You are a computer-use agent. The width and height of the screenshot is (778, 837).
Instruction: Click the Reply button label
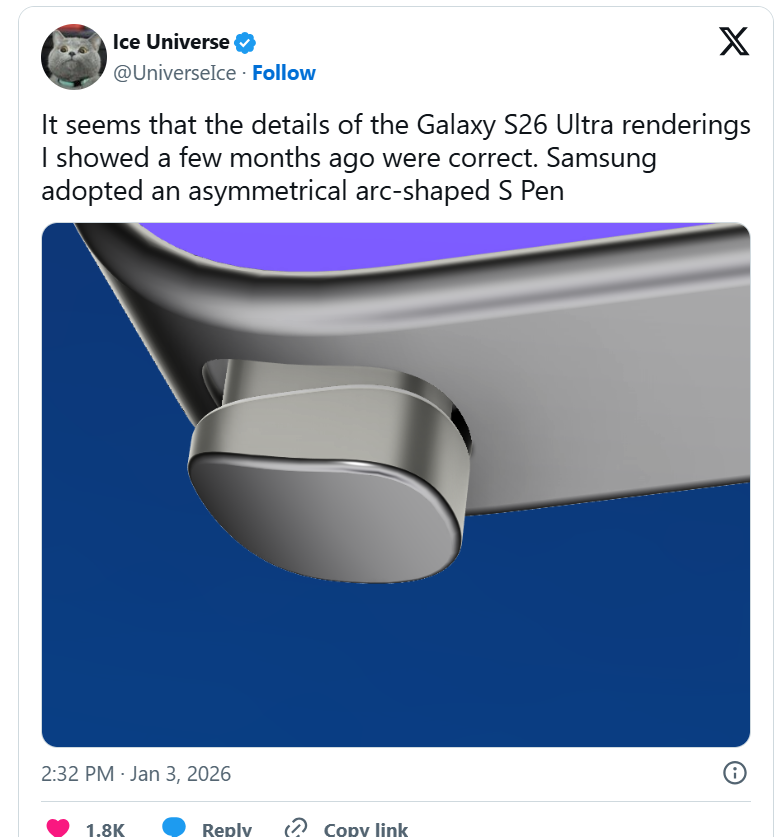click(x=226, y=828)
